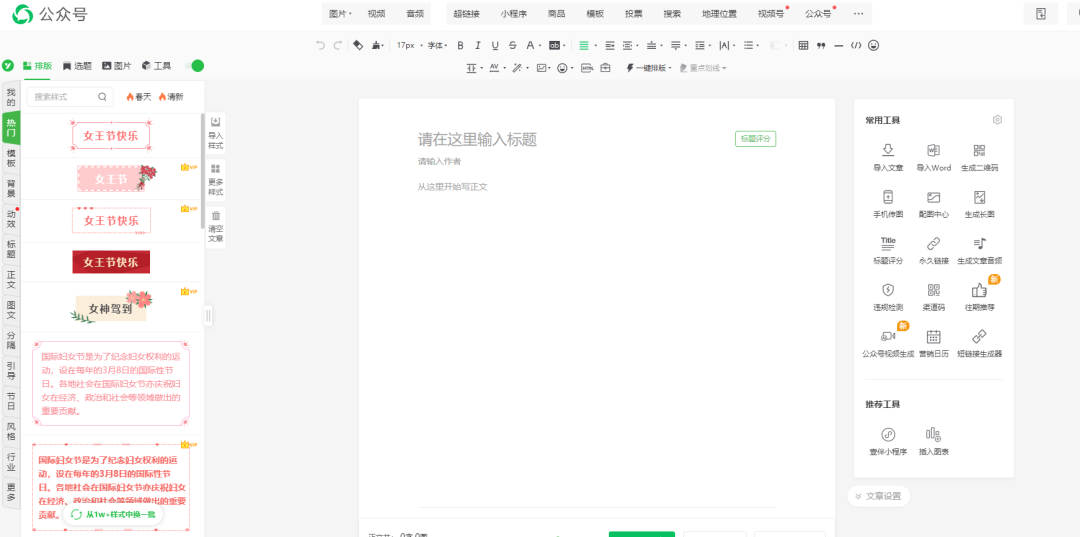
Task: Click the 从1w+样式中换一批 button
Action: pyautogui.click(x=114, y=514)
